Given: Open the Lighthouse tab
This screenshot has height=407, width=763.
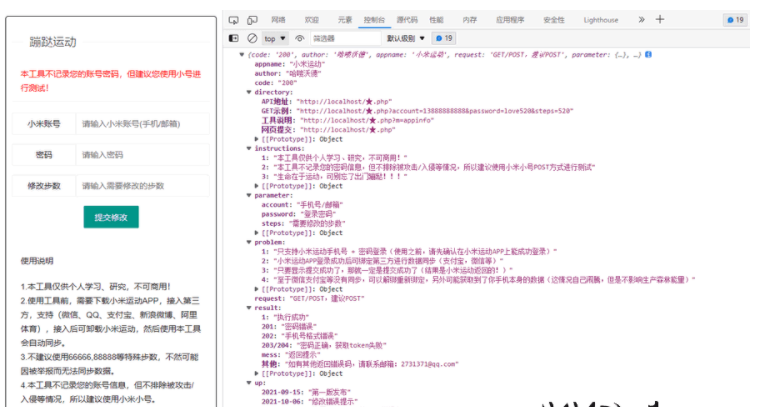Looking at the screenshot, I should tap(601, 20).
